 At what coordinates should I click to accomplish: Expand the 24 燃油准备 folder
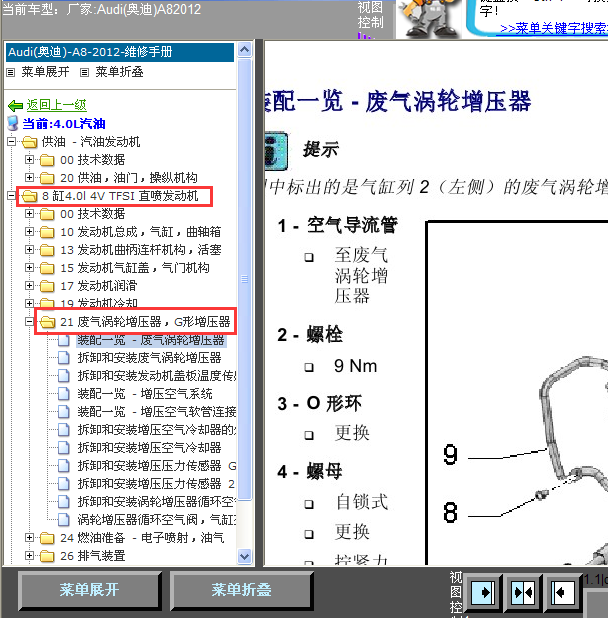click(x=29, y=538)
